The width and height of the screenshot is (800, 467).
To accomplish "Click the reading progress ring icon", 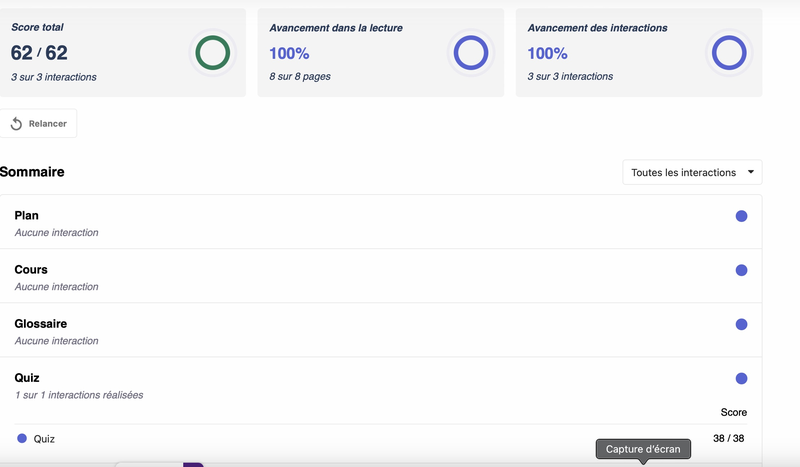I will click(470, 53).
